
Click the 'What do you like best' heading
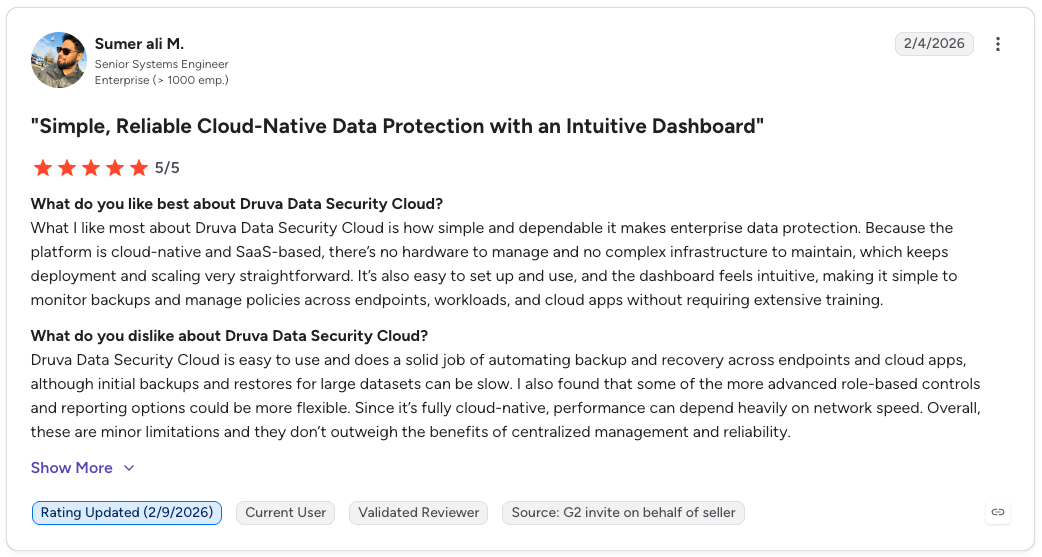(237, 204)
